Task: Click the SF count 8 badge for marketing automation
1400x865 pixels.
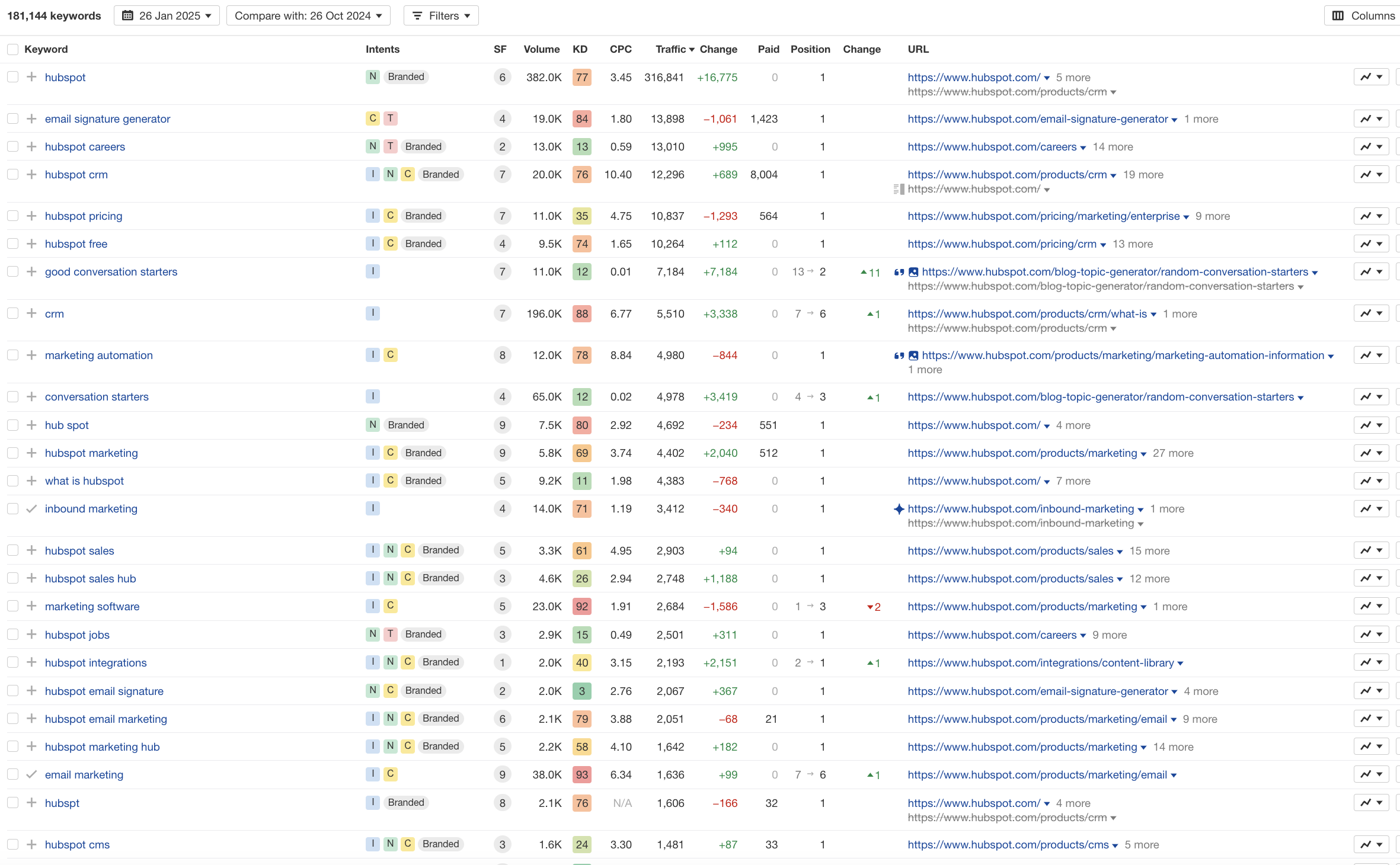Action: click(x=502, y=355)
